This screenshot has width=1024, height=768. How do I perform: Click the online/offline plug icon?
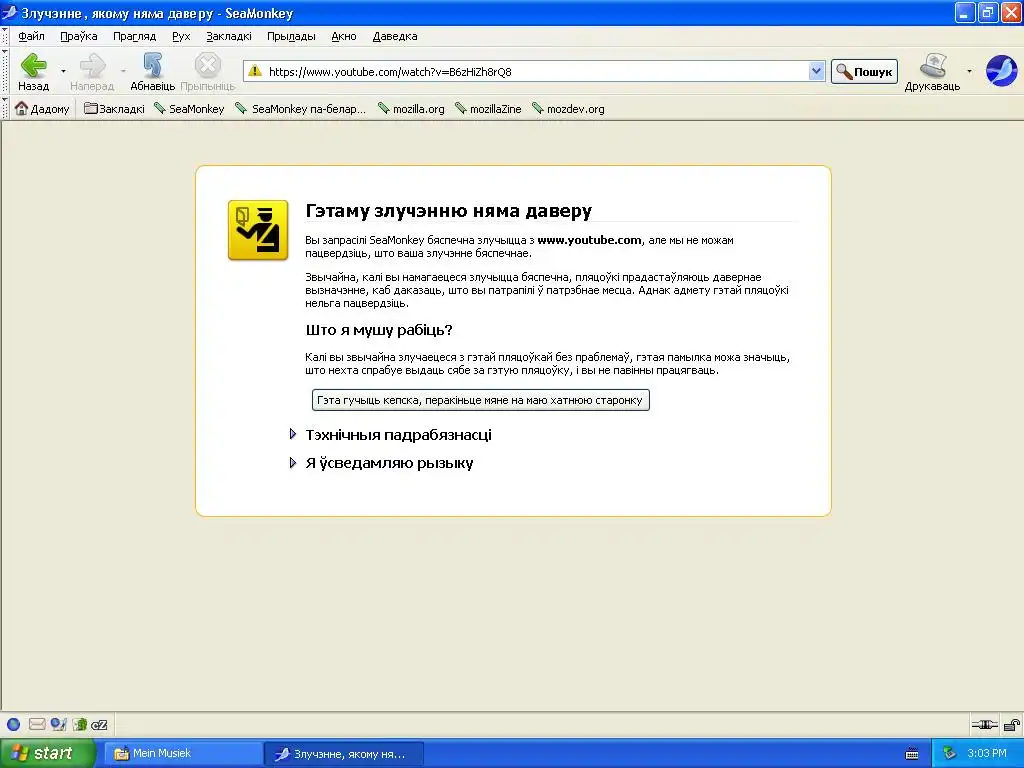click(x=984, y=724)
